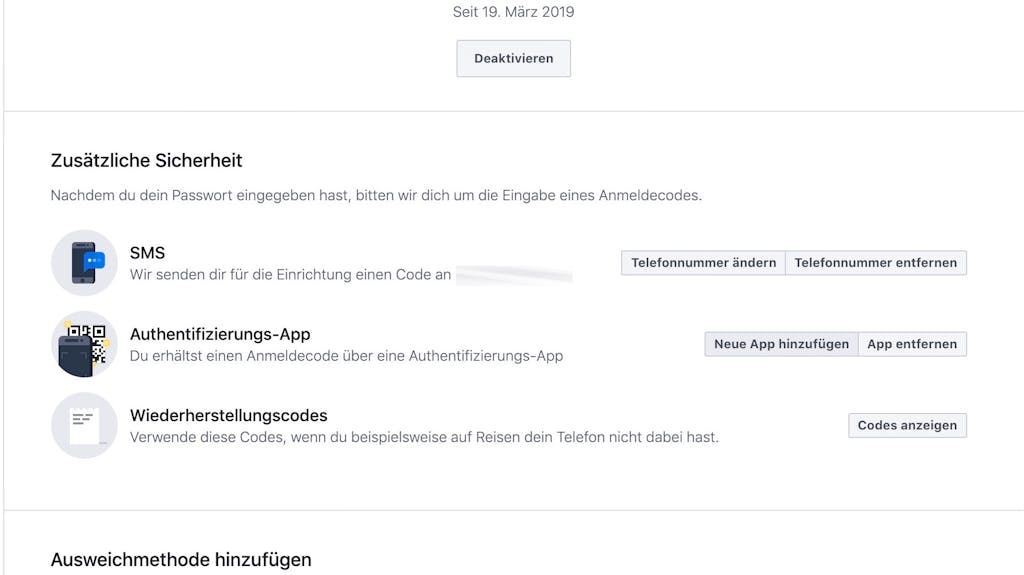The height and width of the screenshot is (575, 1024).
Task: Click the Wiederherstellungscodes 'Verwende diese Codes' description
Action: (424, 437)
